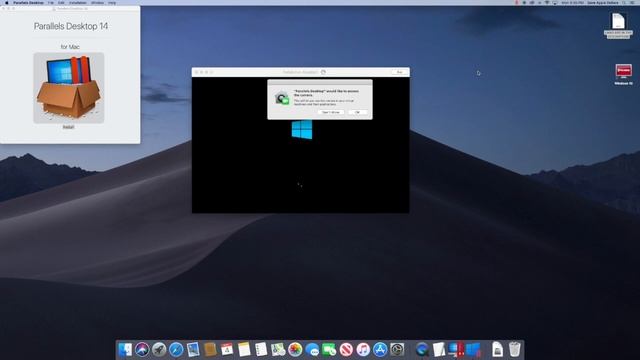Screen dimensions: 640x360
Task: Open Safari from the dock
Action: (176, 350)
